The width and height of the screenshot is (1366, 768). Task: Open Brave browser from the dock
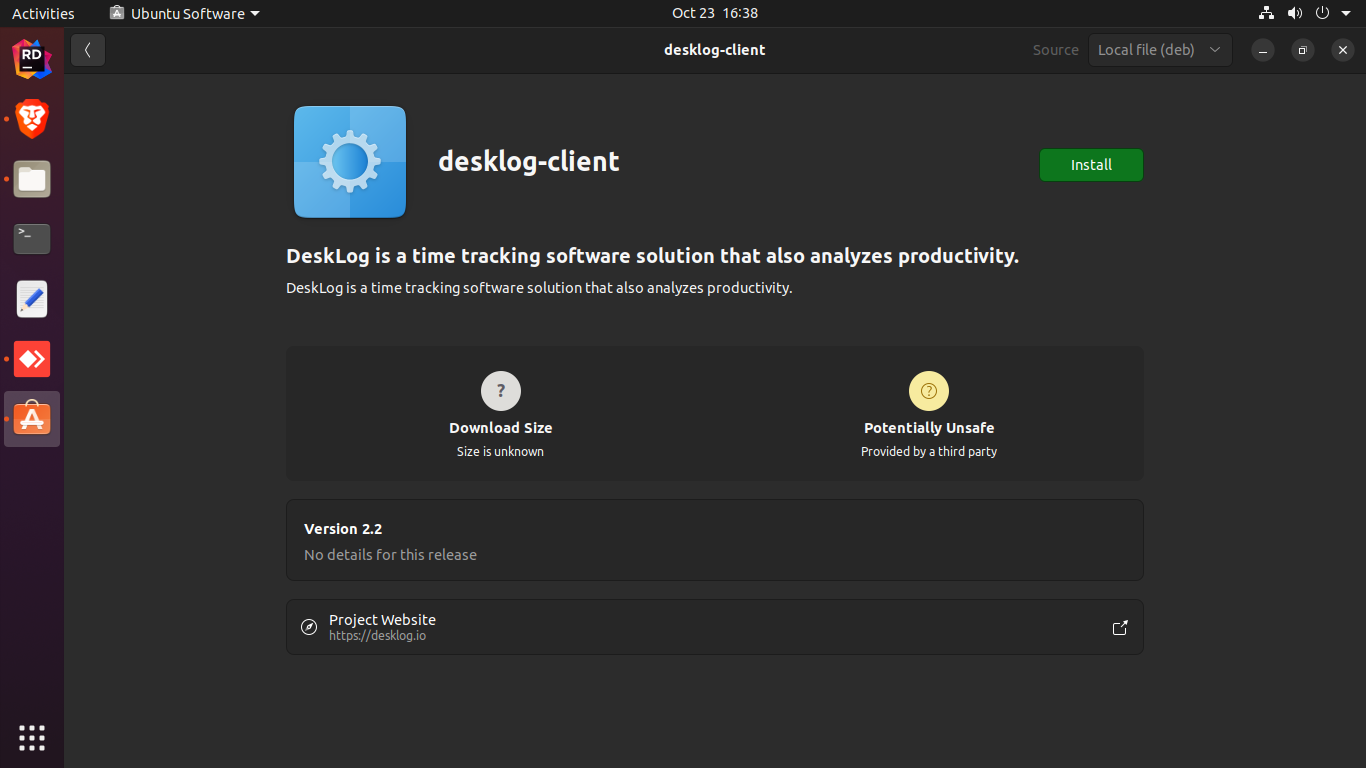(x=32, y=119)
